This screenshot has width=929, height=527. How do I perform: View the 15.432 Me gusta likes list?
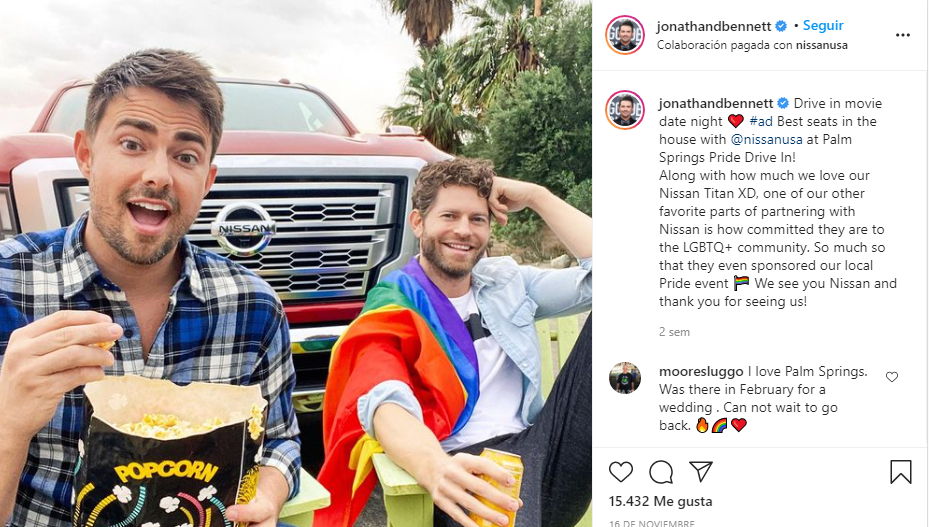pos(660,501)
